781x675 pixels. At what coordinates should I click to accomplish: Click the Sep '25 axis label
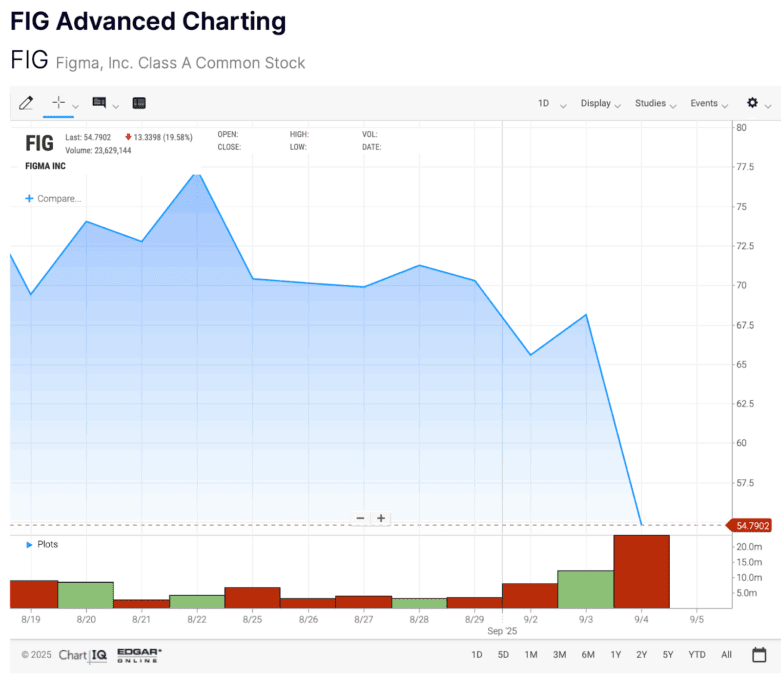(x=502, y=631)
